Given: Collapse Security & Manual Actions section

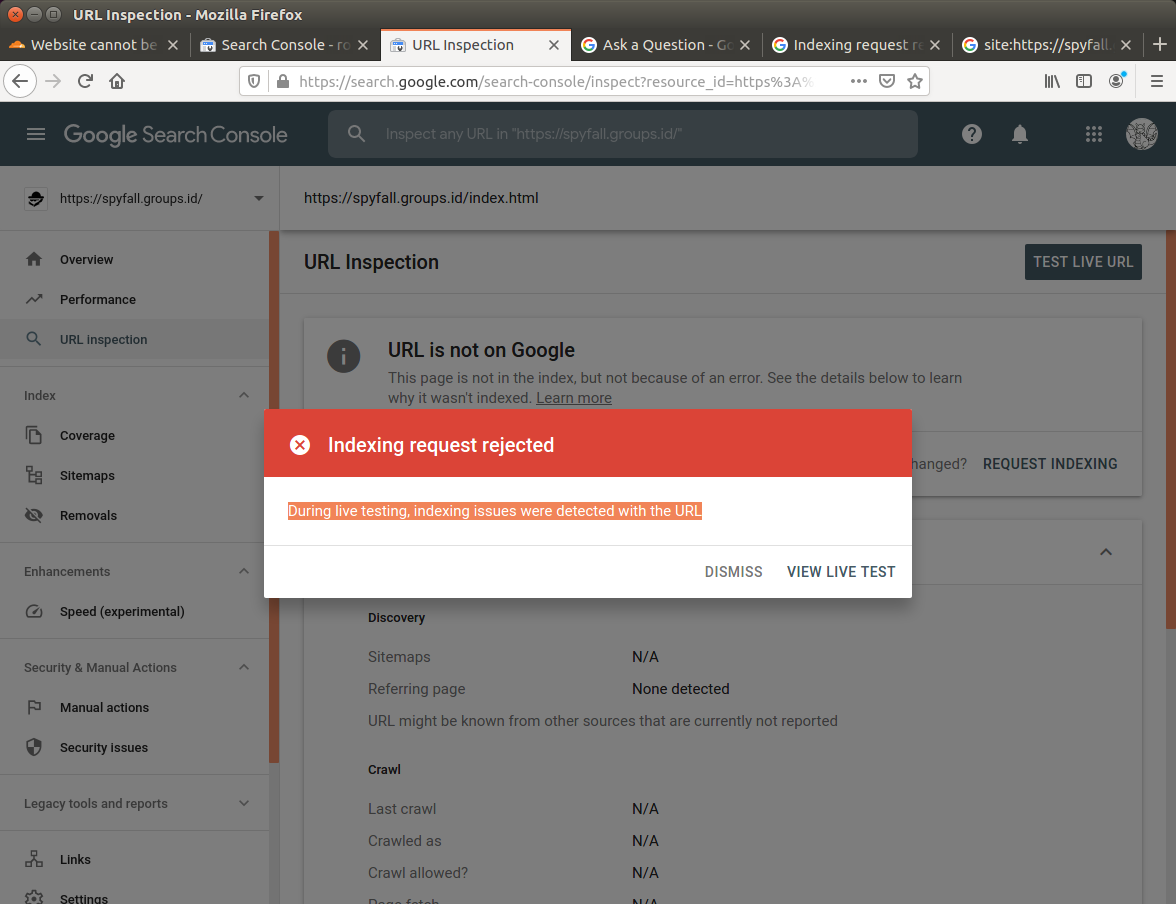Looking at the screenshot, I should click(x=244, y=668).
